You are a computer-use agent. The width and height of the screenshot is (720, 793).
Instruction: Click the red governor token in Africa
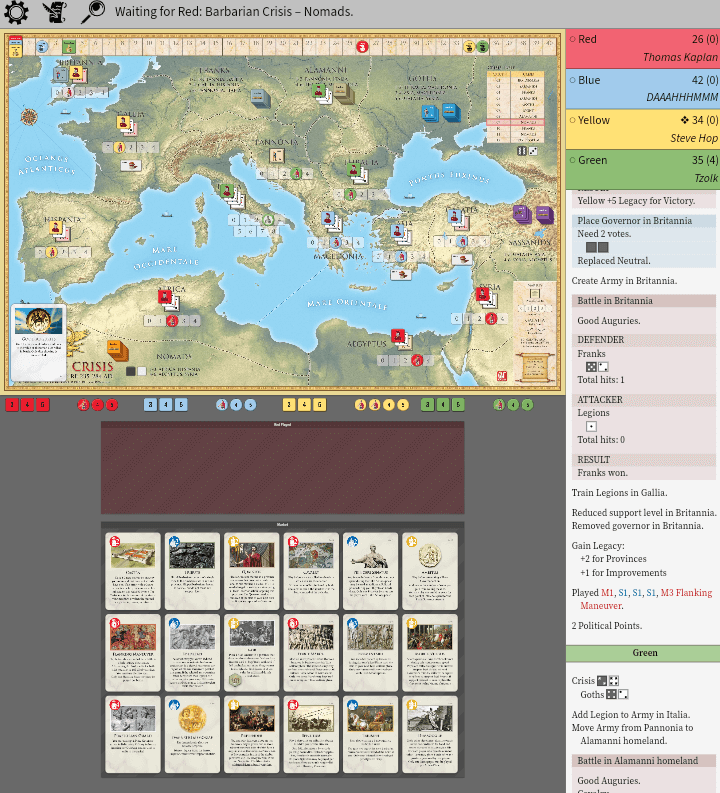tap(165, 297)
